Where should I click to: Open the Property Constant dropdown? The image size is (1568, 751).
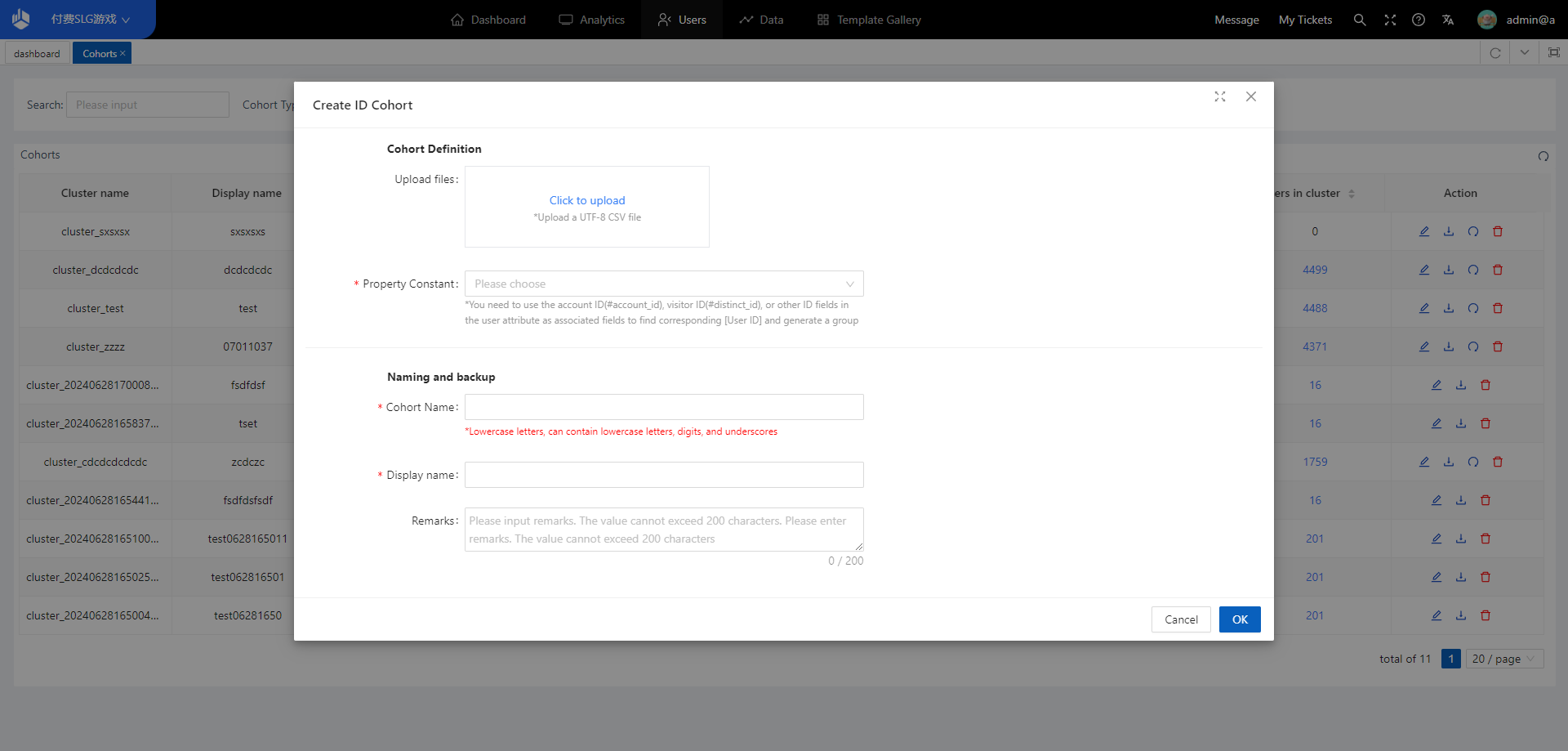663,284
